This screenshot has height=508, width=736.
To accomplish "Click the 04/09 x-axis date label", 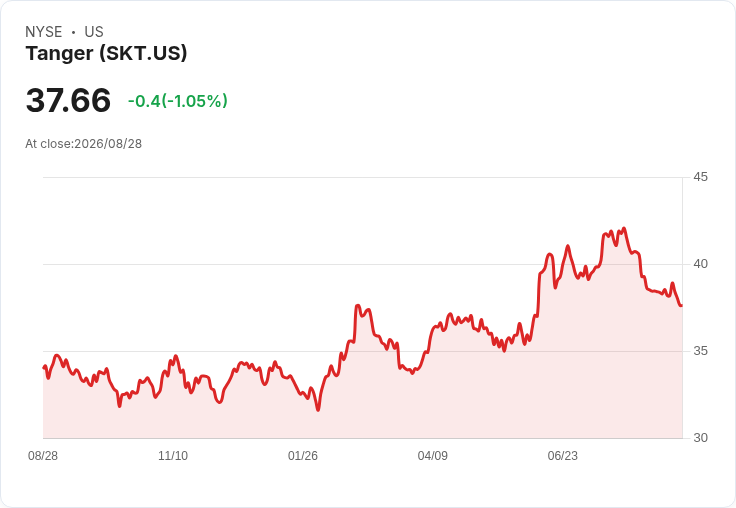I will tap(432, 456).
